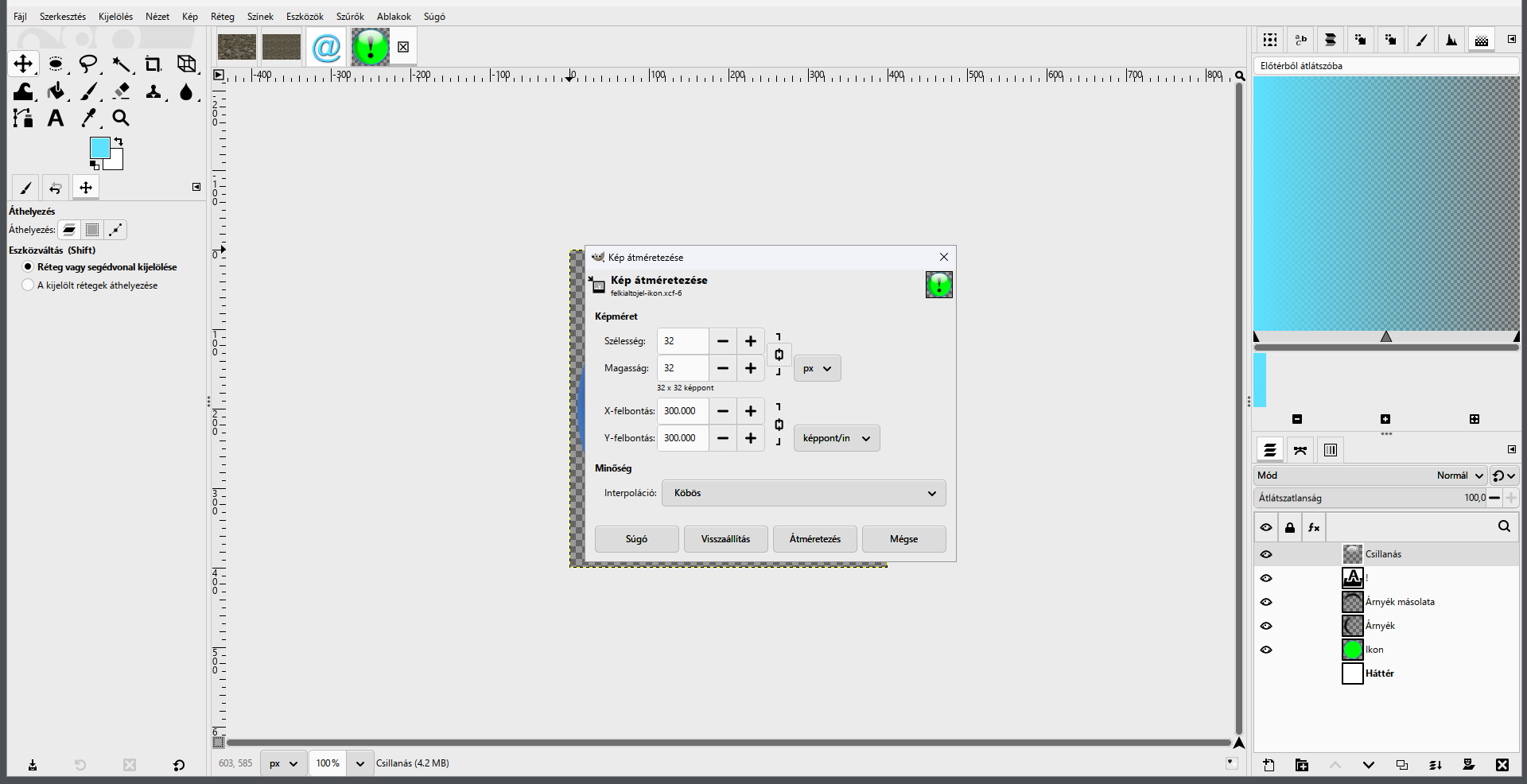Select the Text tool
The width and height of the screenshot is (1527, 784).
(56, 118)
